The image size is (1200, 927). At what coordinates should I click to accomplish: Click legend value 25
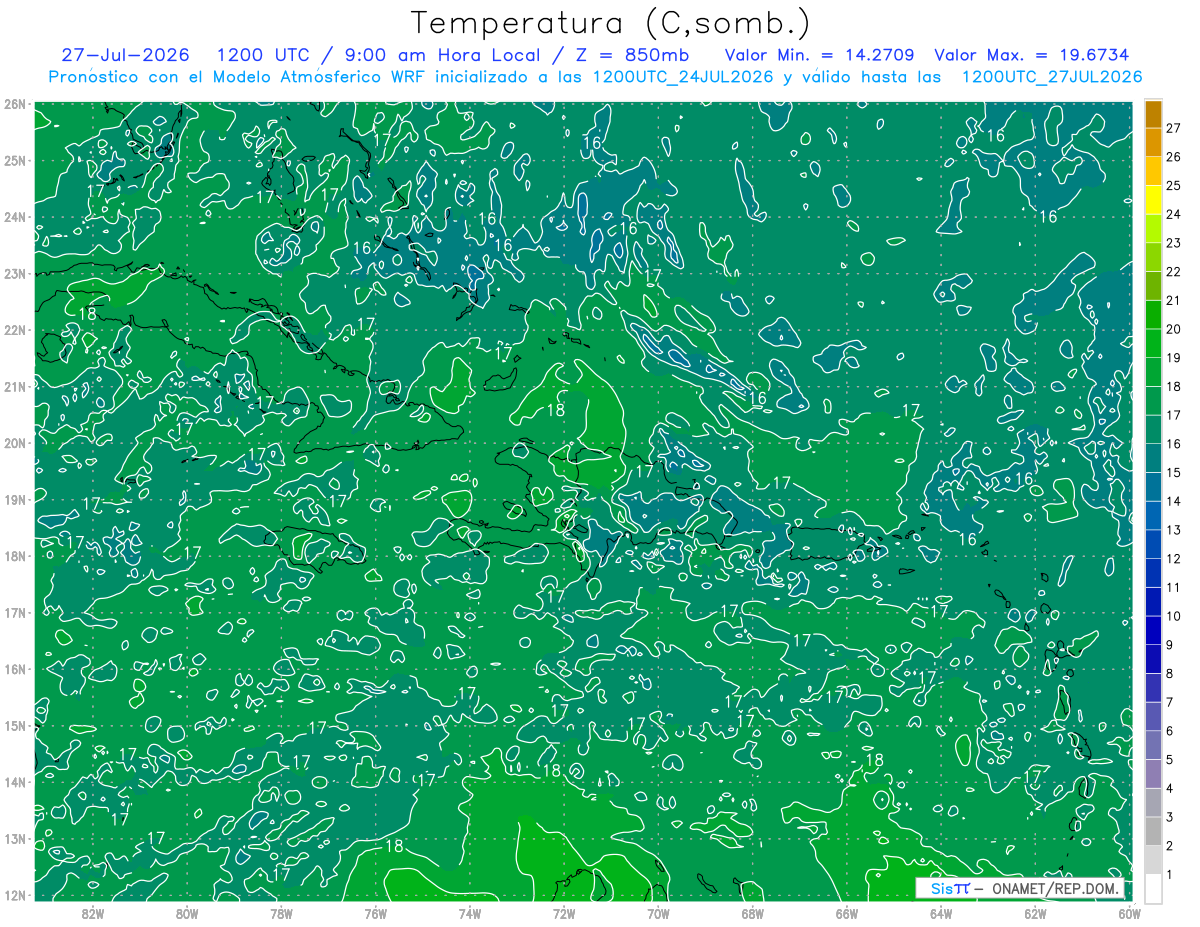coord(1173,186)
